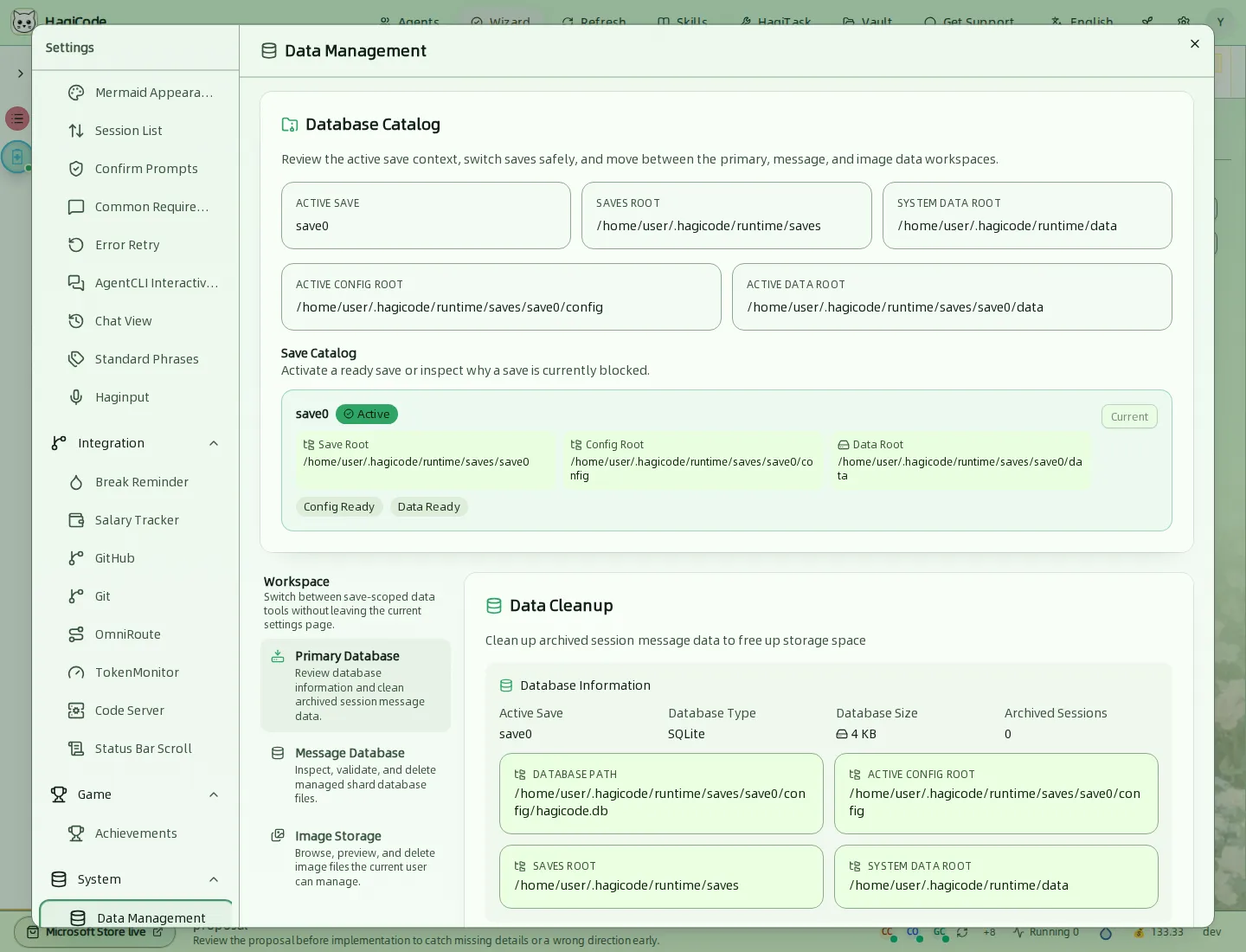Screen dimensions: 1246x952
Task: Click the Haginput microphone icon
Action: [x=76, y=397]
